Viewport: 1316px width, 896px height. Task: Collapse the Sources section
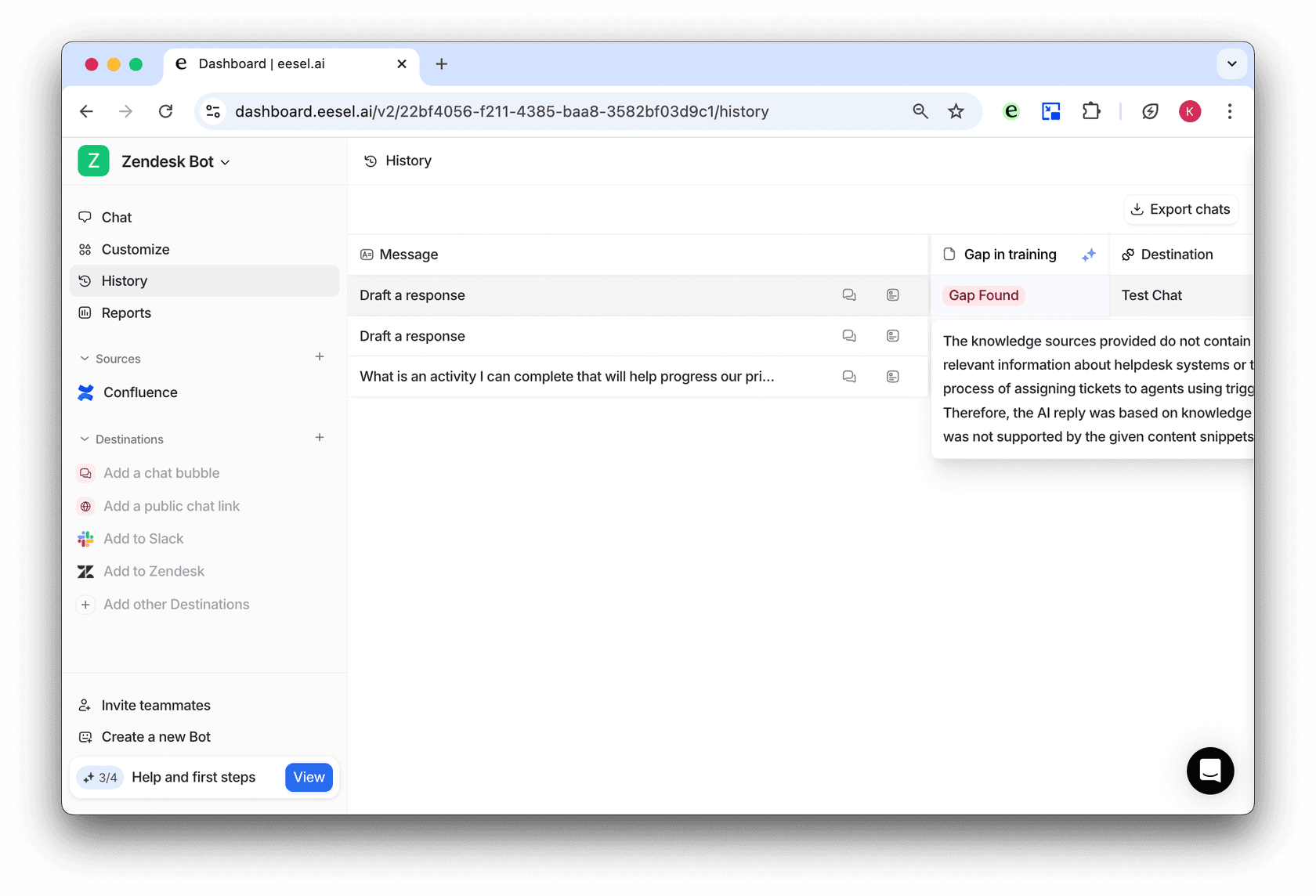pos(85,359)
